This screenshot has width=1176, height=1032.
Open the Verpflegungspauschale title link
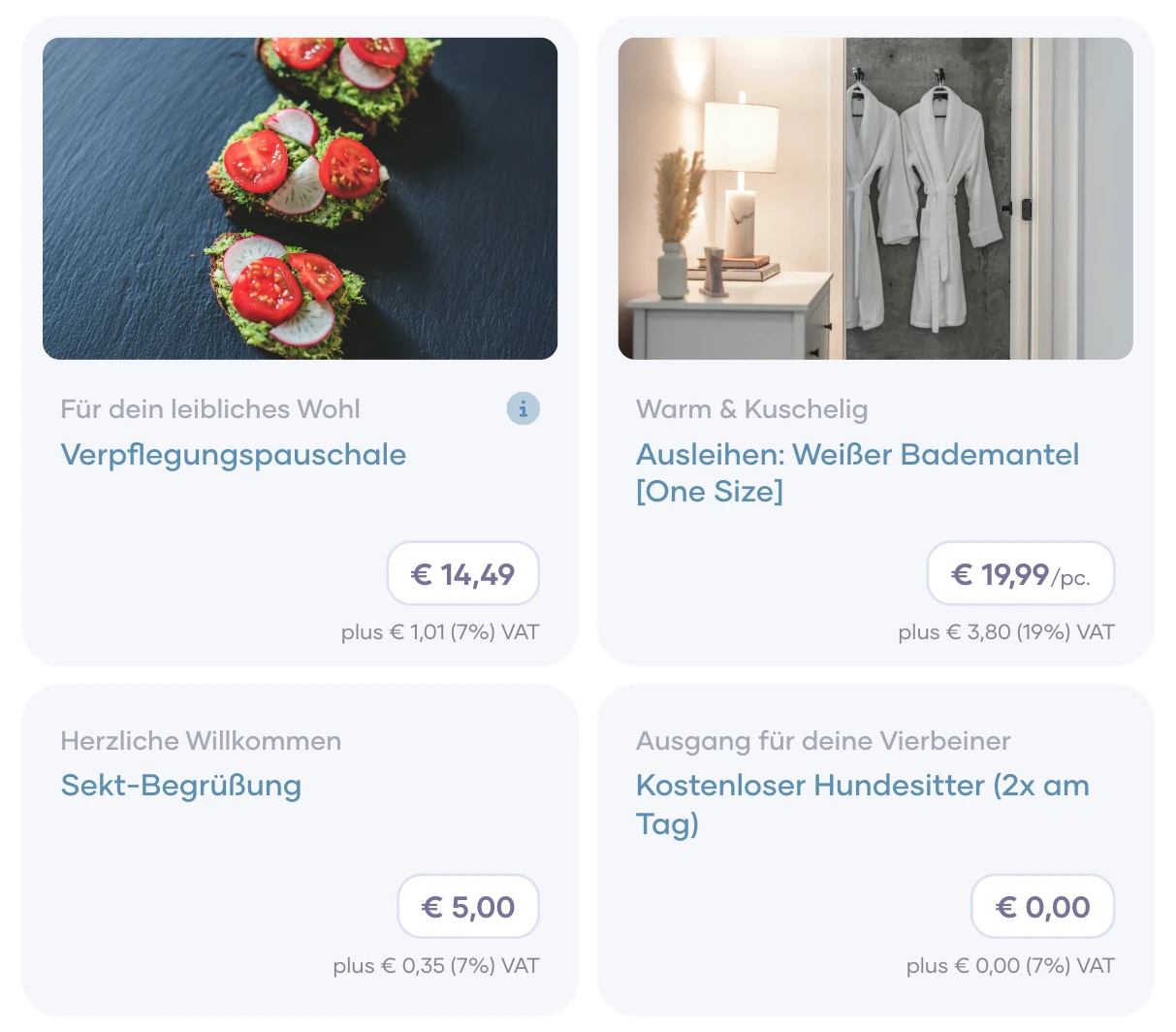coord(233,455)
